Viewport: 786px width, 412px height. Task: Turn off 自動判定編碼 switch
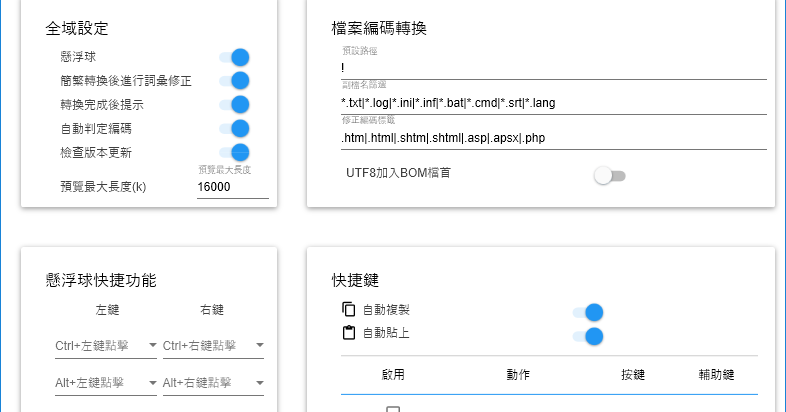[x=235, y=129]
